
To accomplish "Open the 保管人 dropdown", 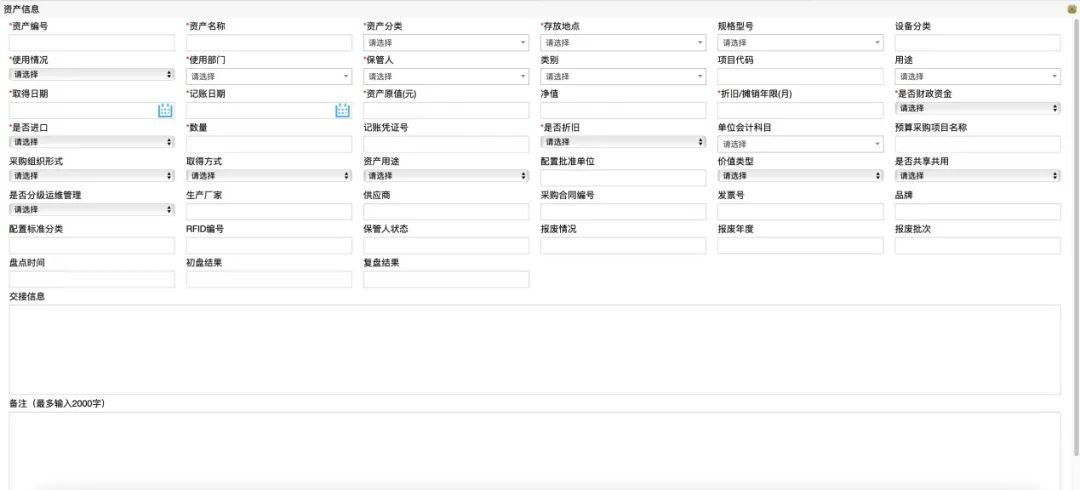I will (x=446, y=76).
